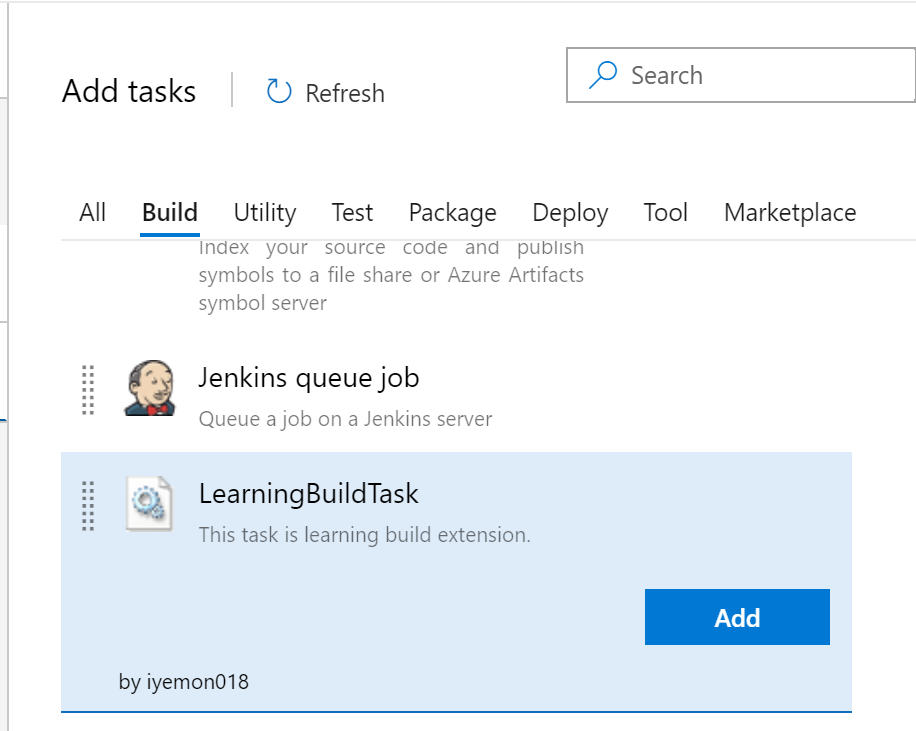Image resolution: width=916 pixels, height=731 pixels.
Task: Click the Refresh circular arrow icon
Action: pyautogui.click(x=279, y=92)
